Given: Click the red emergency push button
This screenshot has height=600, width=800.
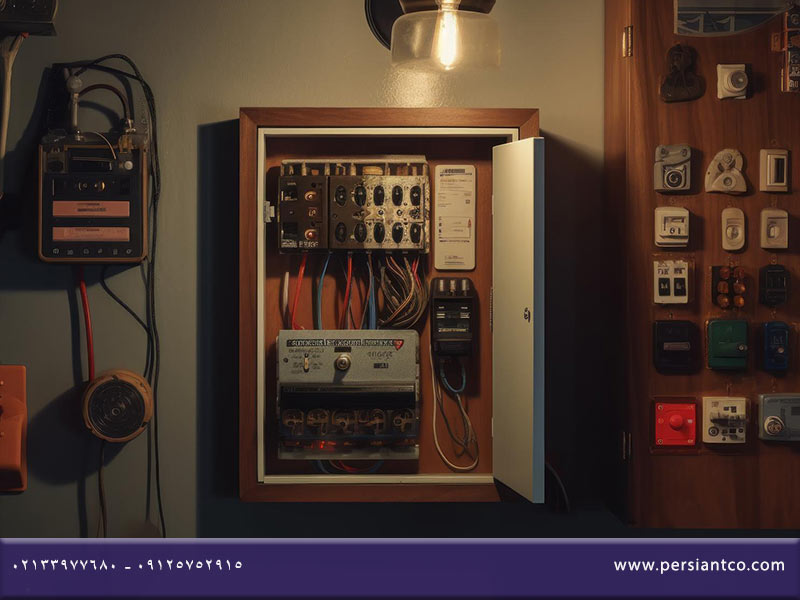Looking at the screenshot, I should 676,423.
